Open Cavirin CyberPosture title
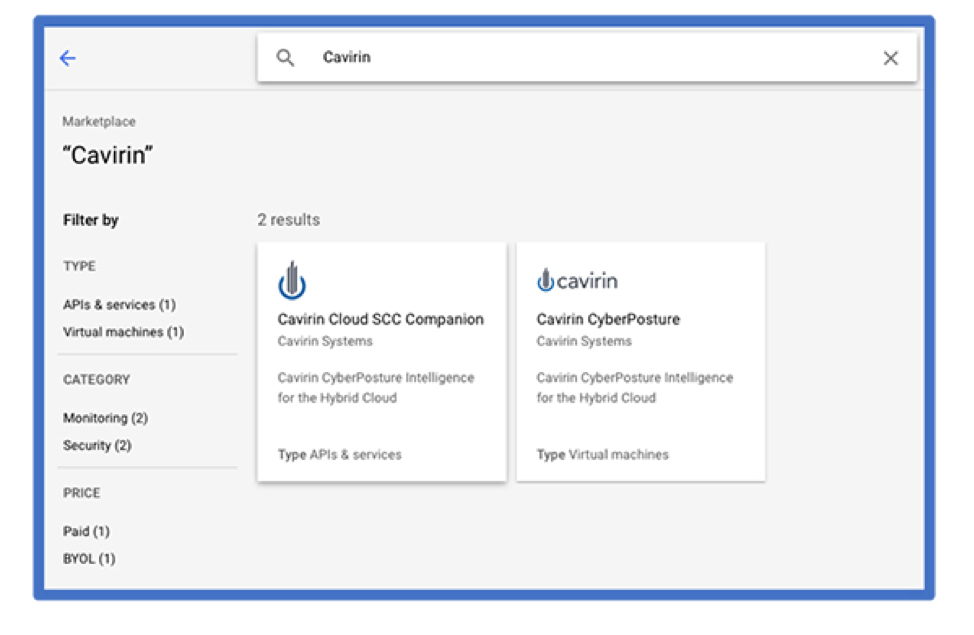Screen dimensions: 974x635 coord(608,319)
